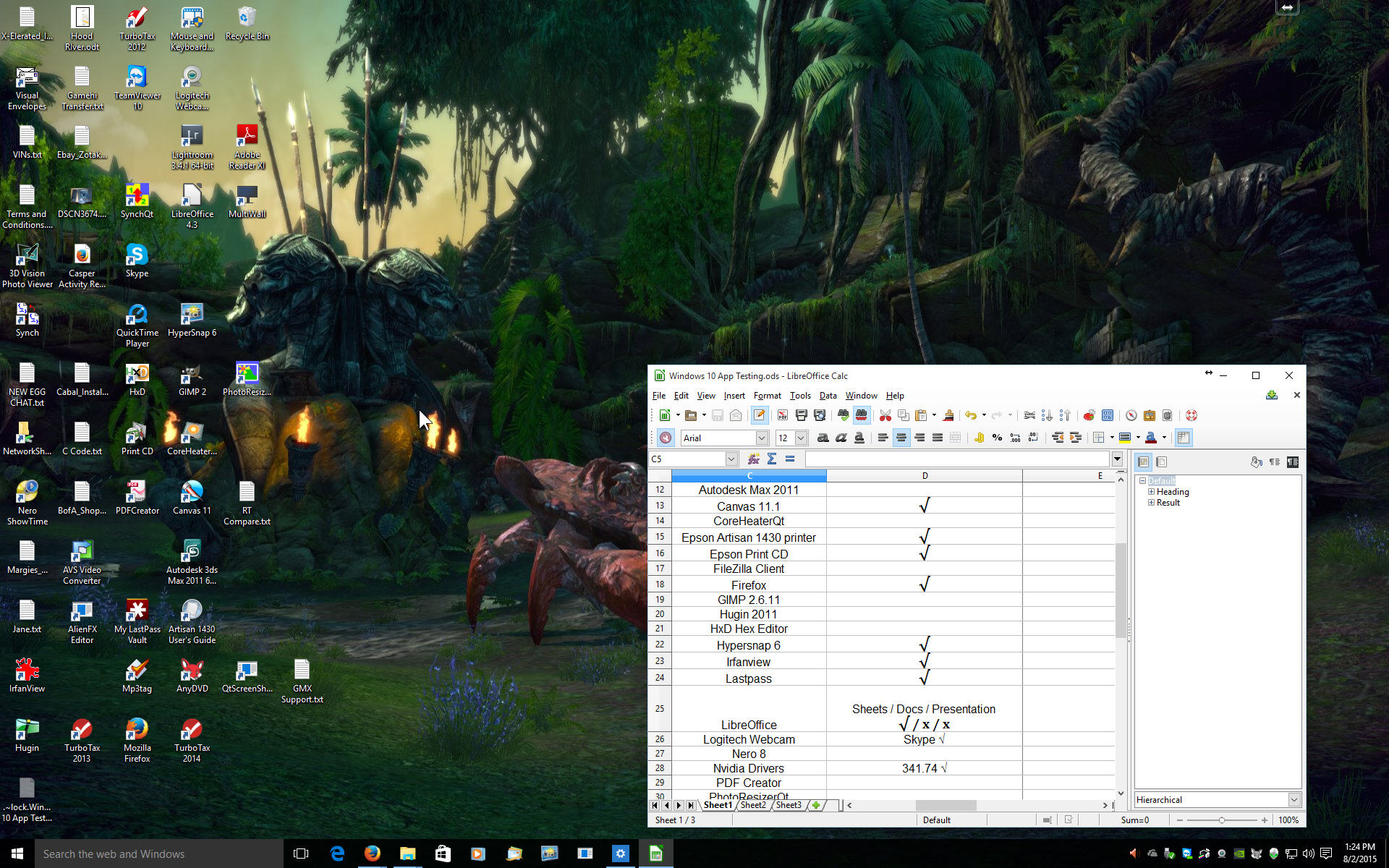Open the Hierarchical styles filter dropdown
Viewport: 1389px width, 868px height.
click(x=1294, y=799)
